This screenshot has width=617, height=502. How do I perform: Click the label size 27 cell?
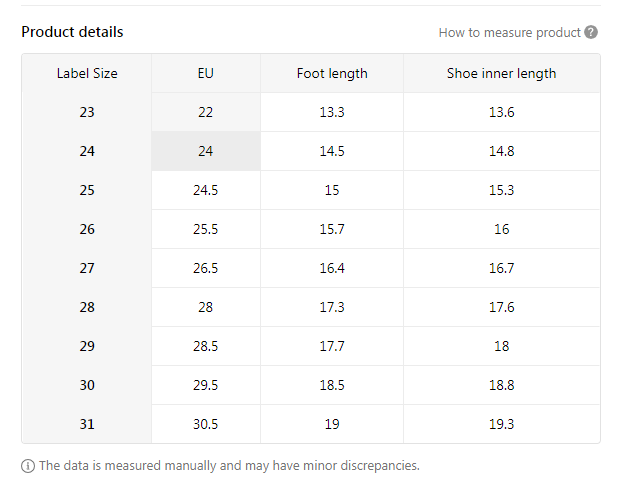pos(87,268)
